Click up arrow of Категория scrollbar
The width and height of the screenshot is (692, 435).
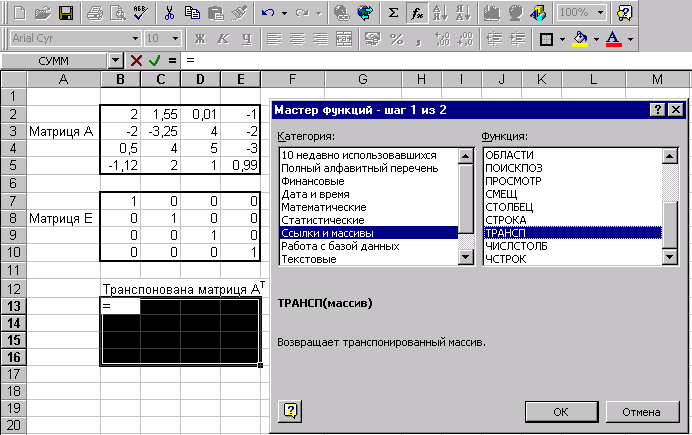[x=466, y=156]
